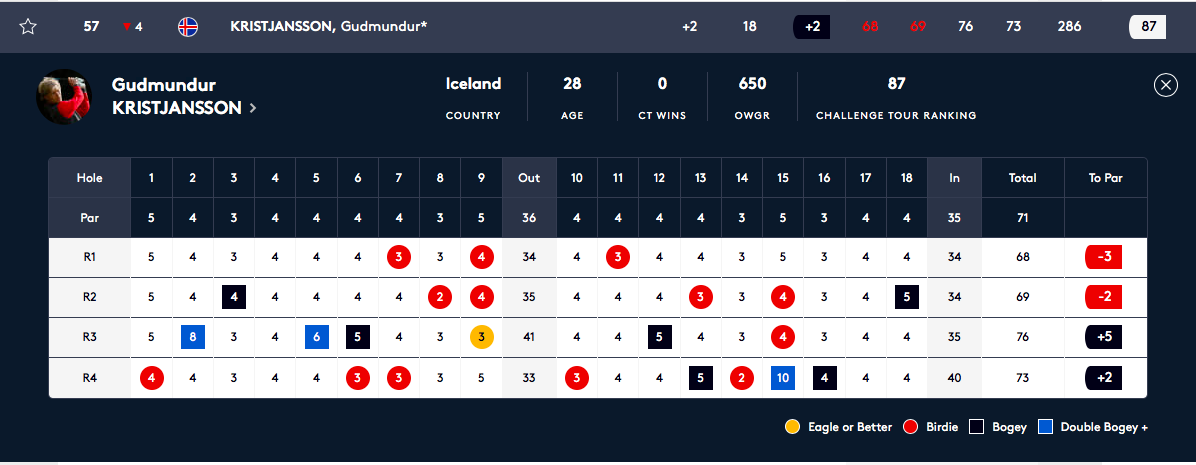1196x465 pixels.
Task: Click the yellow eagle circle in R3
Action: coord(482,337)
